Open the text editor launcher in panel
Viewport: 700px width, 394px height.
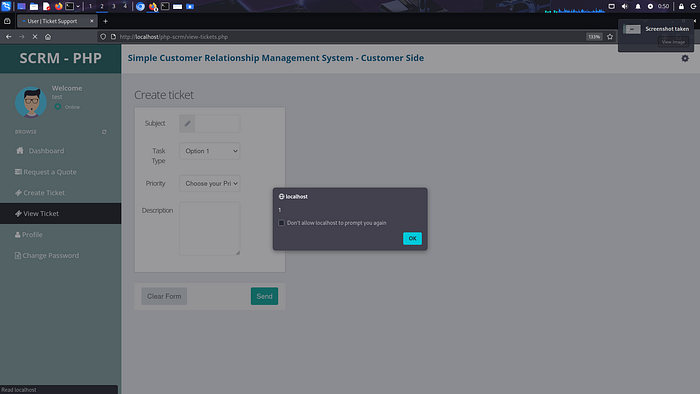coord(46,7)
